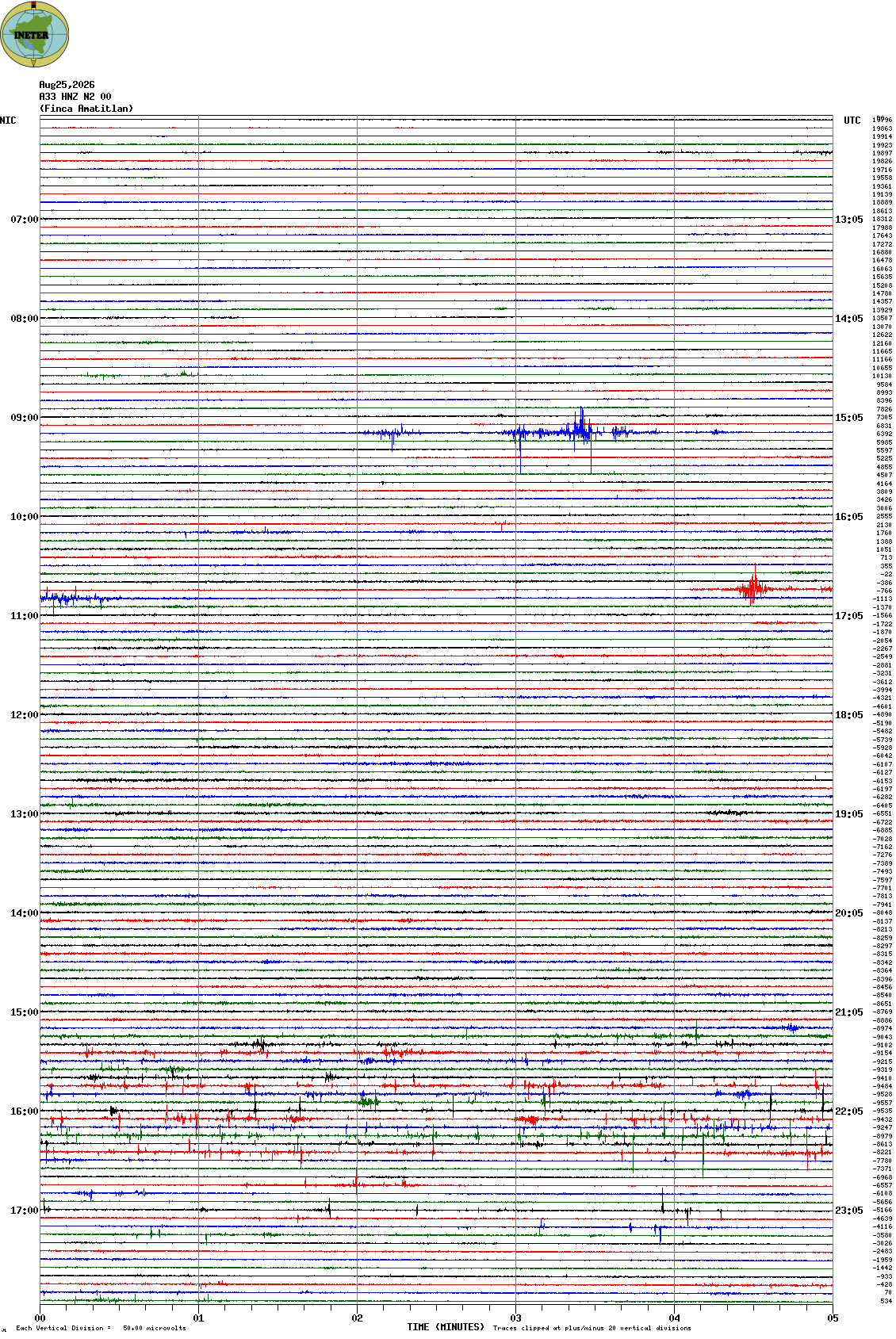The height and width of the screenshot is (1339, 896).
Task: Click the 23:05 UTC time label
Action: coord(849,1211)
